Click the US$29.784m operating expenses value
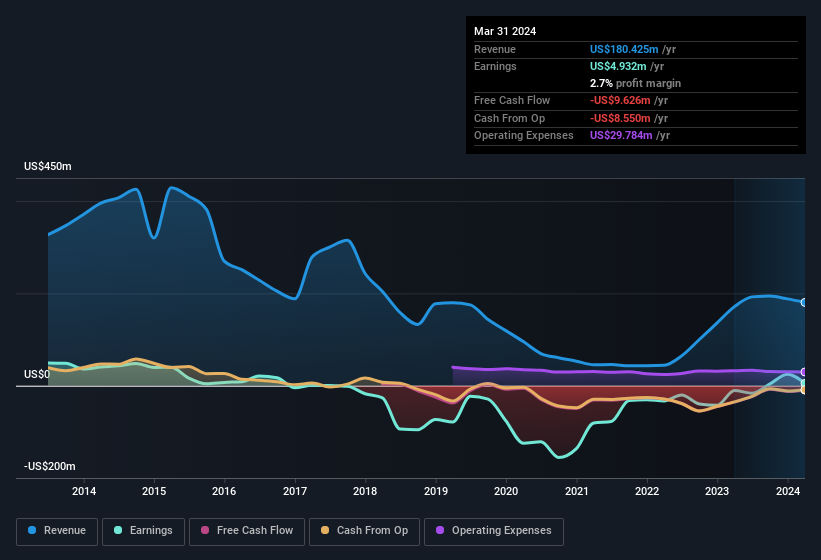The height and width of the screenshot is (560, 821). pos(621,136)
